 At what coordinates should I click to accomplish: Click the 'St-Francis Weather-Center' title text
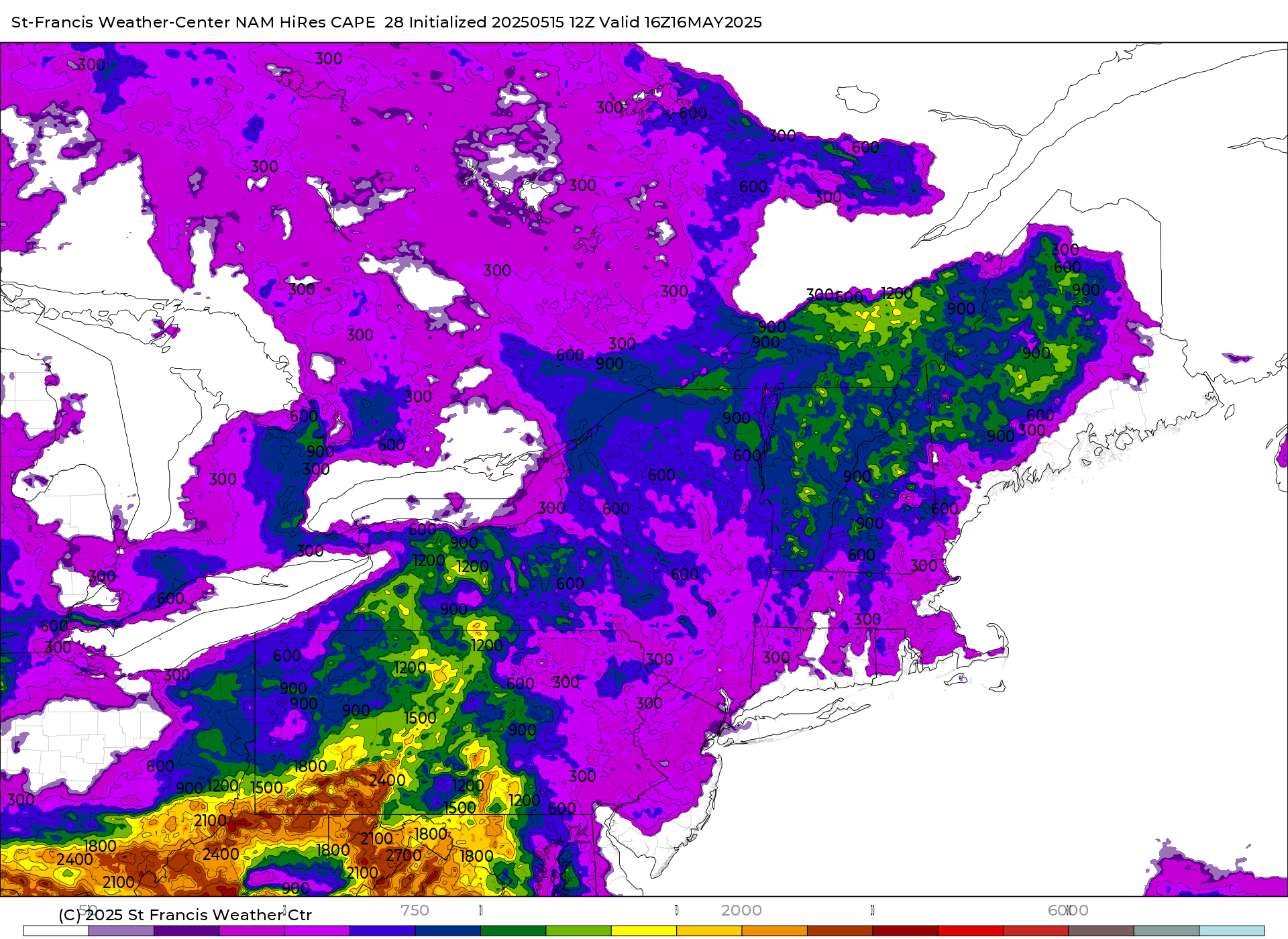click(x=121, y=22)
